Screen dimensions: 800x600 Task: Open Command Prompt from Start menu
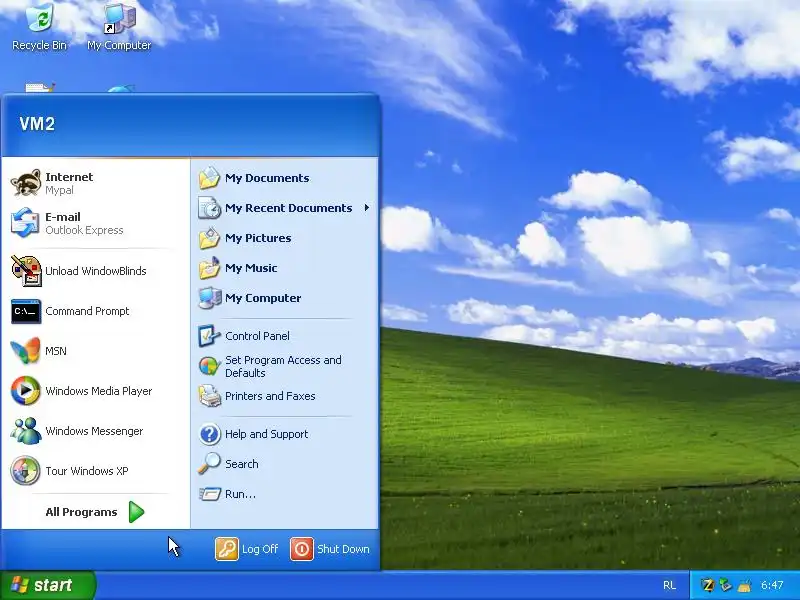pos(95,311)
